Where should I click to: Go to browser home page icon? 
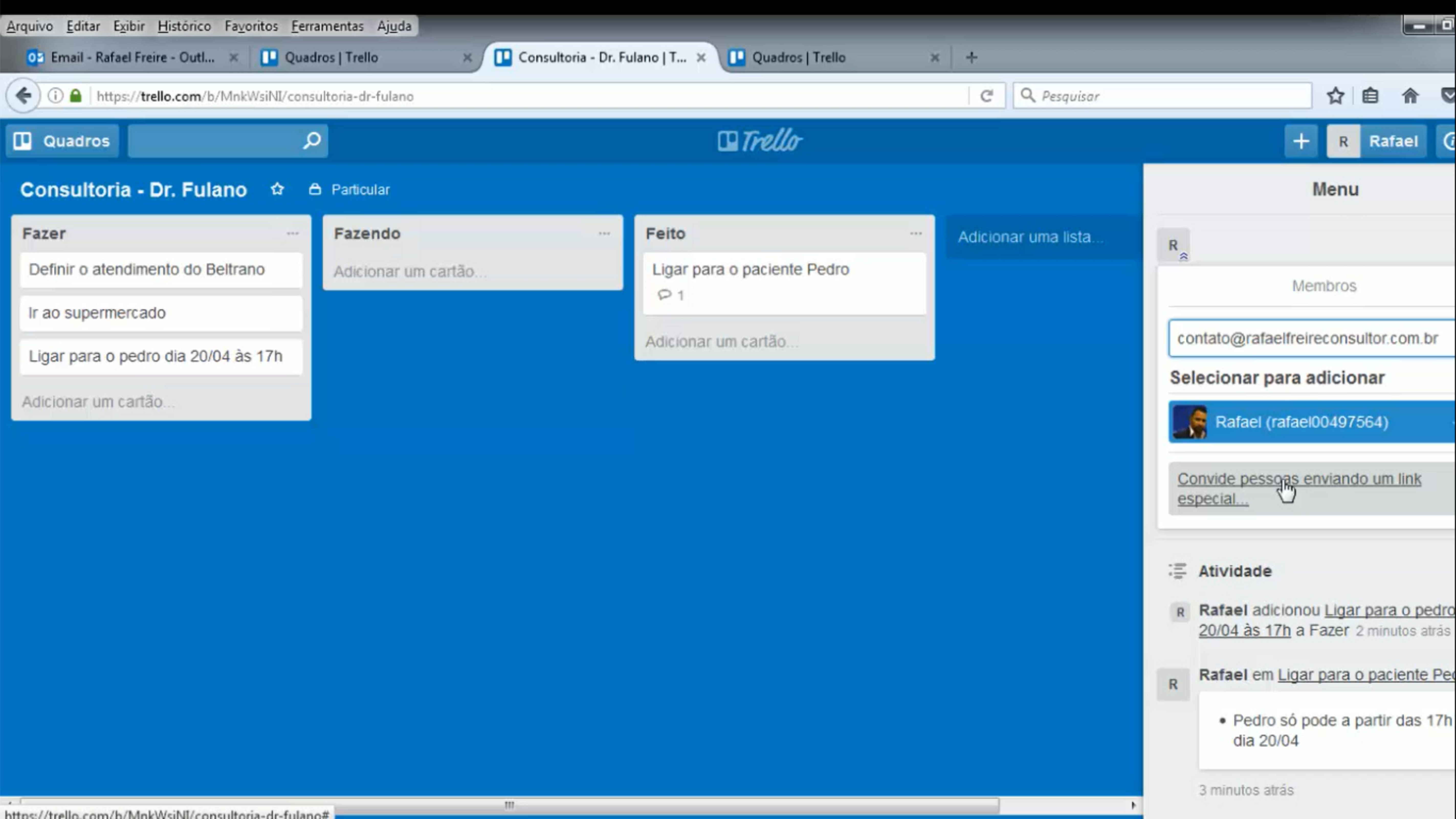[1410, 95]
